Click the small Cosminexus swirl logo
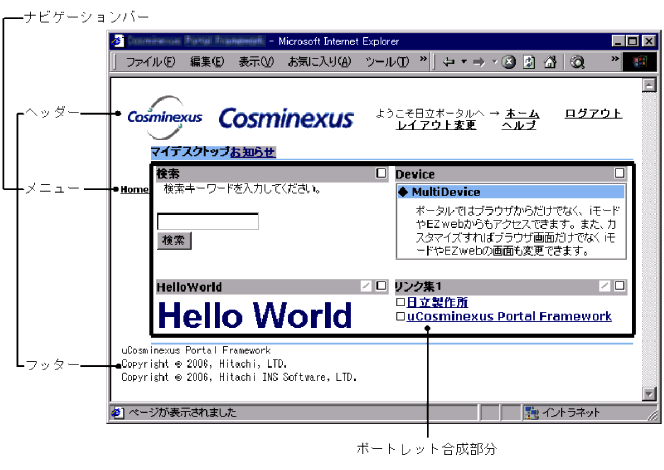This screenshot has width=664, height=470. pos(165,117)
